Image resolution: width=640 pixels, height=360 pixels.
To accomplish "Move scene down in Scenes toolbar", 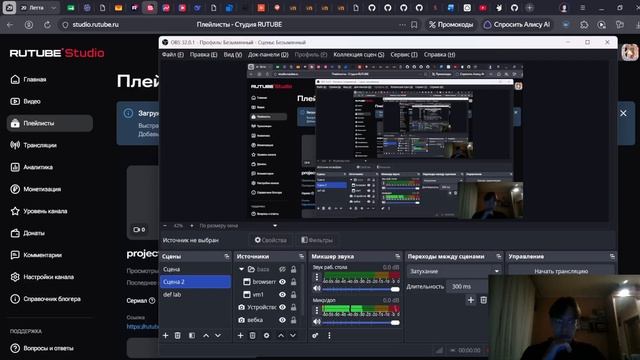I will (x=218, y=336).
